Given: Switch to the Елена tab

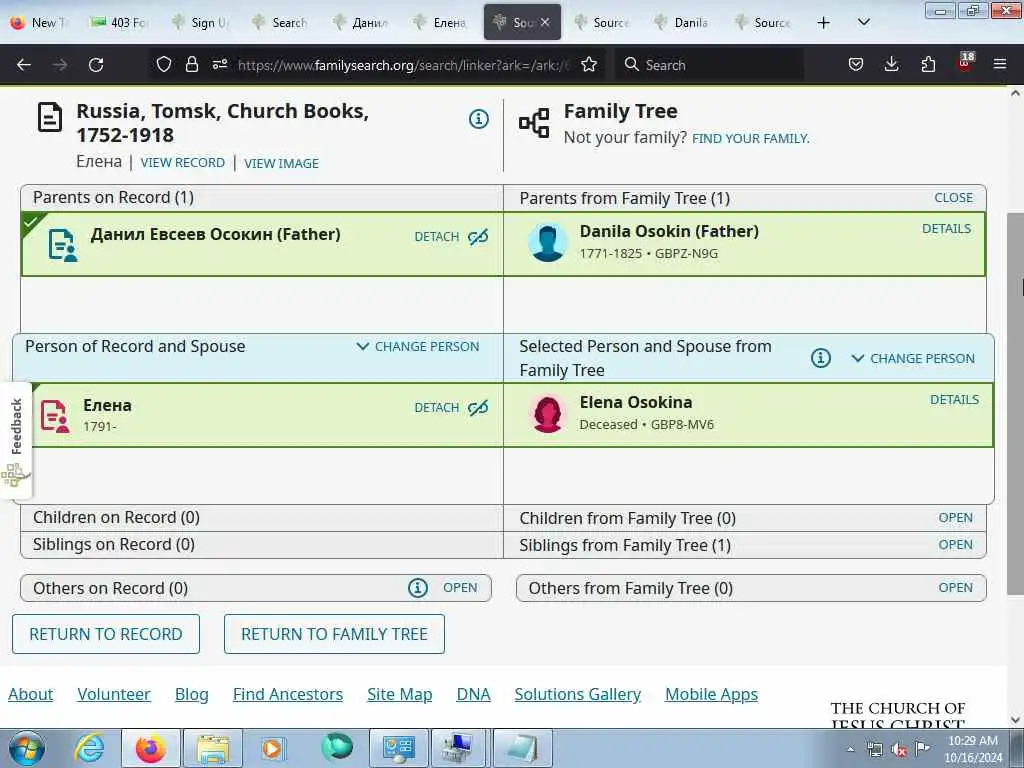Looking at the screenshot, I should click(x=441, y=22).
